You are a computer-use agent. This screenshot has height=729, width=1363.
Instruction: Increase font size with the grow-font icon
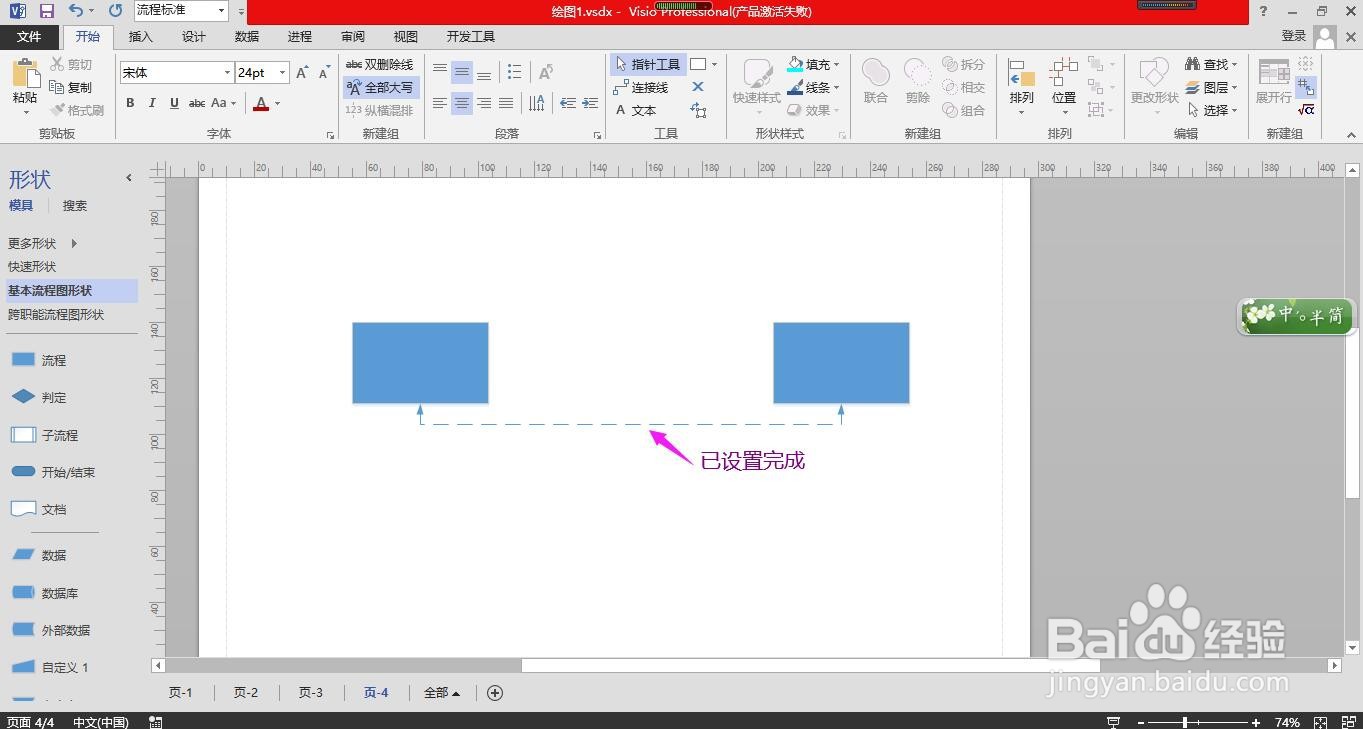[x=302, y=73]
